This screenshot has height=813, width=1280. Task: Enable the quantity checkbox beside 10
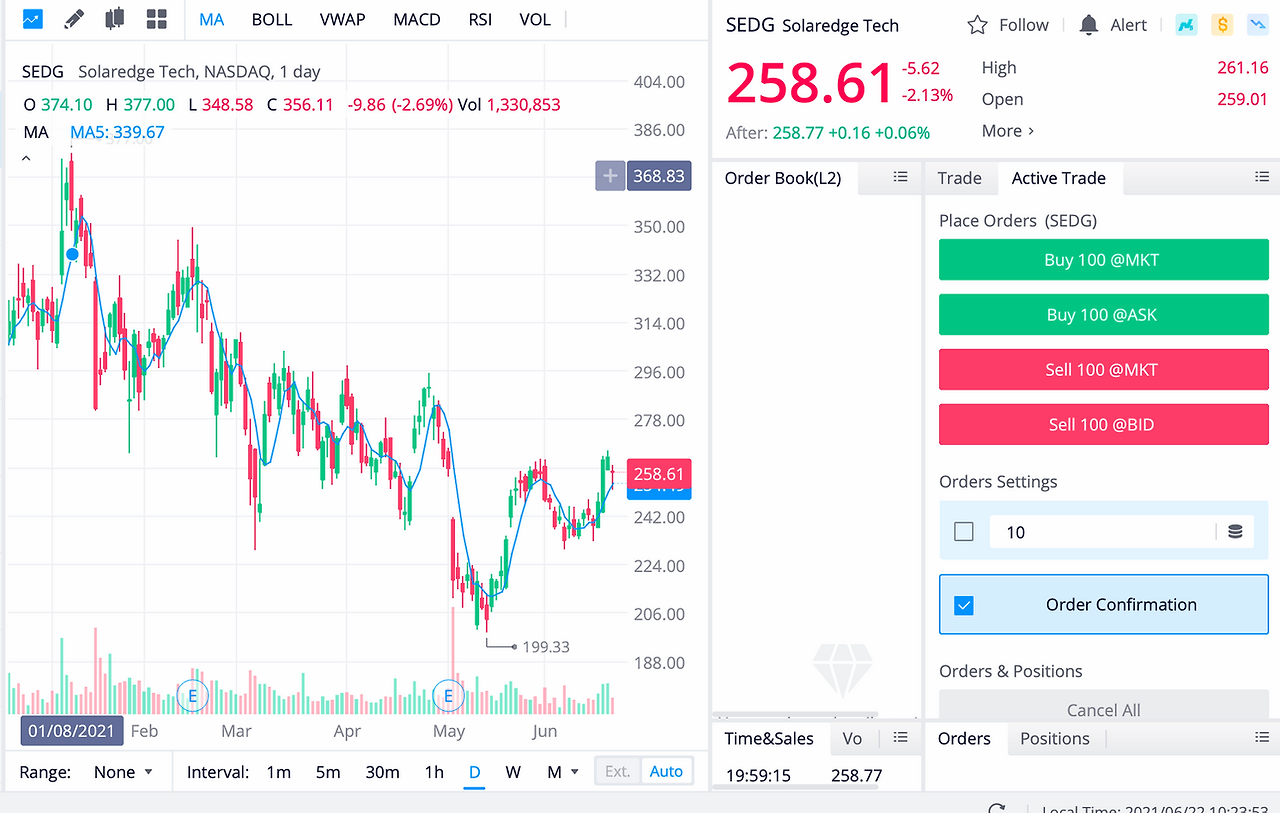click(964, 532)
